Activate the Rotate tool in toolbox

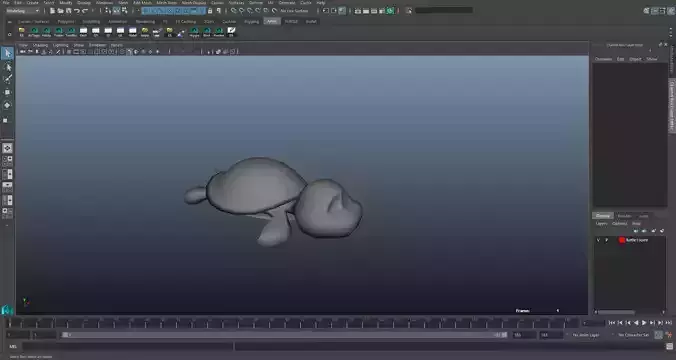[x=7, y=105]
